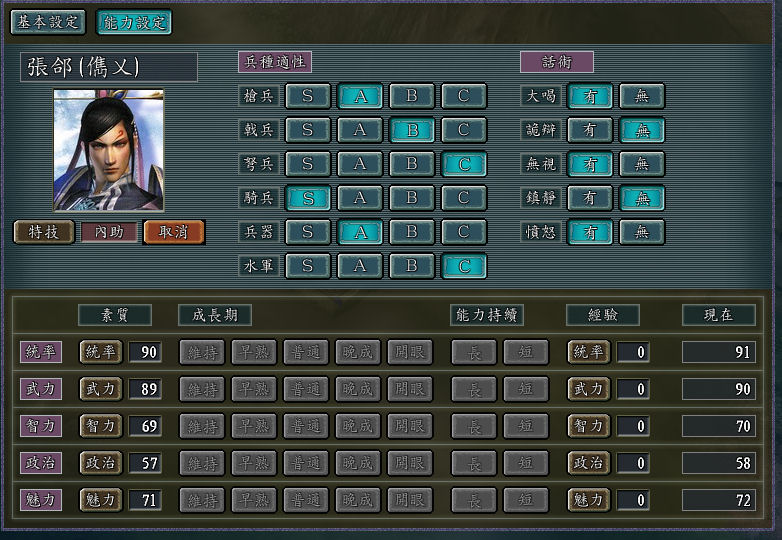Set 騎兵 aptitude to B
This screenshot has height=540, width=782.
click(412, 198)
